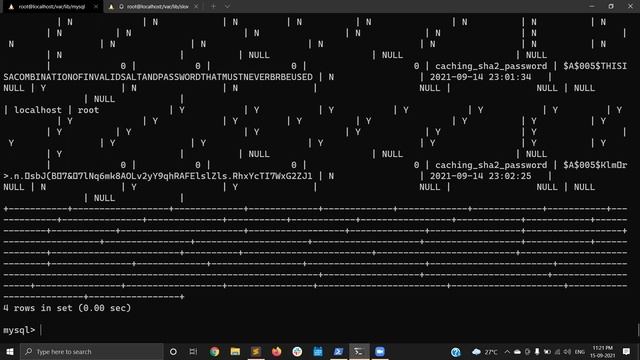Click the first 'caching_sha2_password' plugin value
The width and height of the screenshot is (640, 360).
[x=491, y=66]
